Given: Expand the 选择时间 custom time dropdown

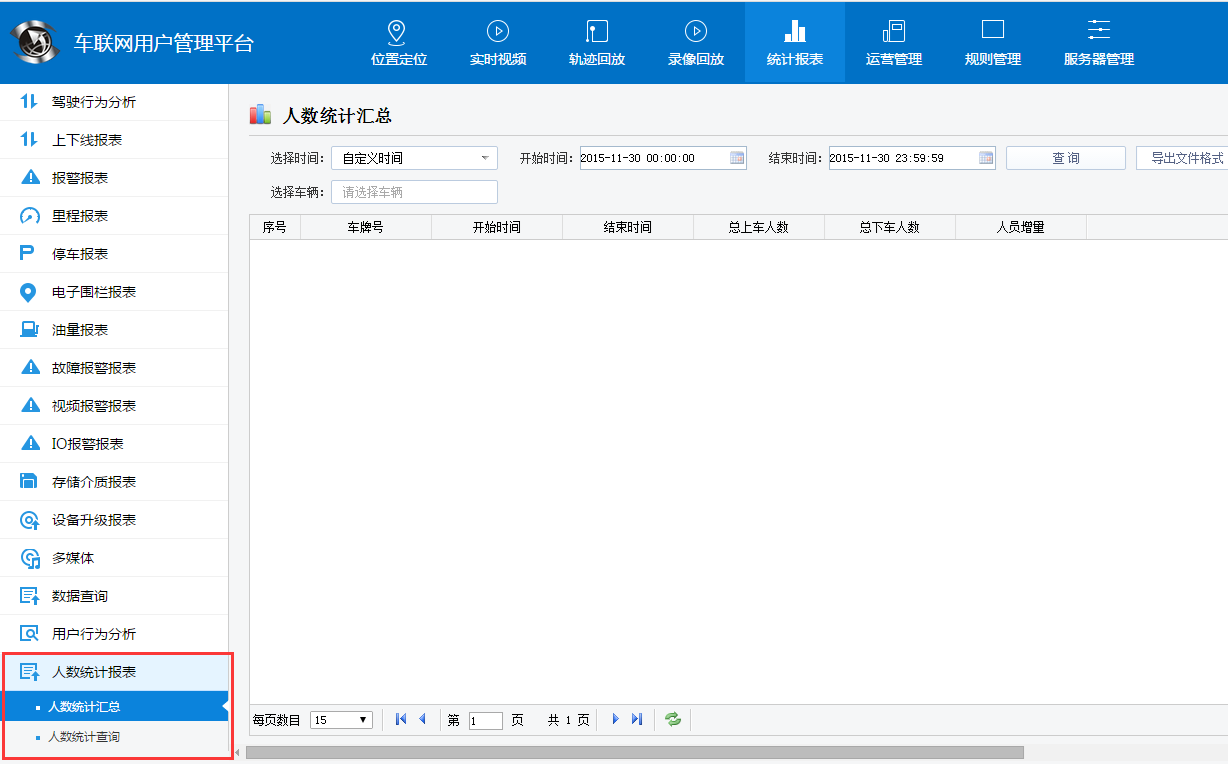Looking at the screenshot, I should tap(414, 158).
